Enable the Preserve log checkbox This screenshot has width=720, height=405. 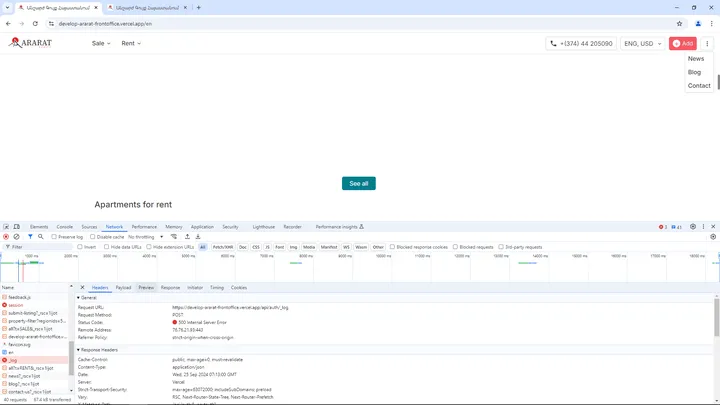(53, 237)
